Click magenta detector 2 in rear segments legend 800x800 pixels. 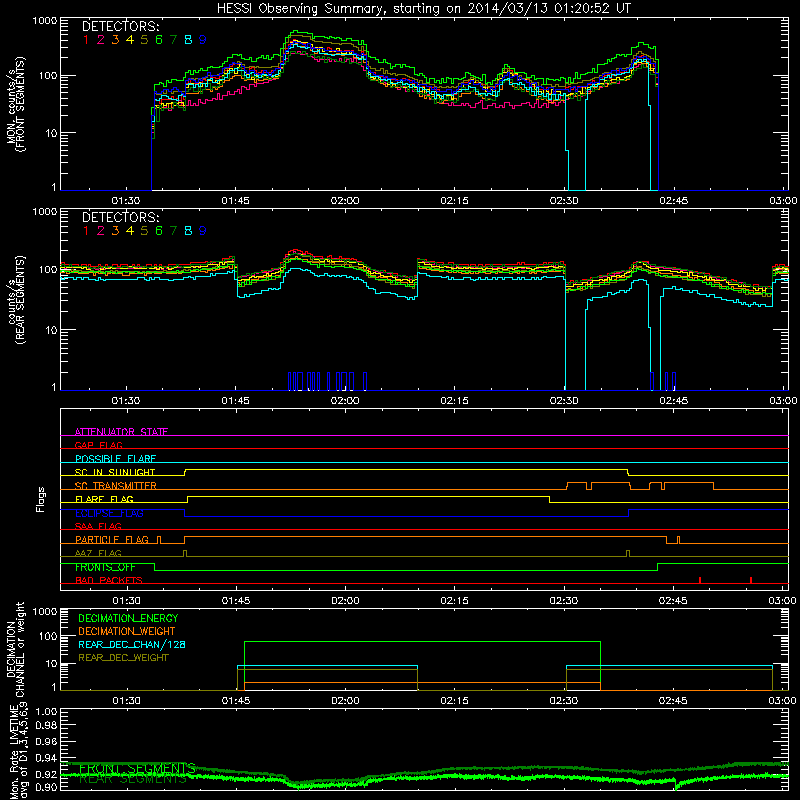[x=101, y=231]
